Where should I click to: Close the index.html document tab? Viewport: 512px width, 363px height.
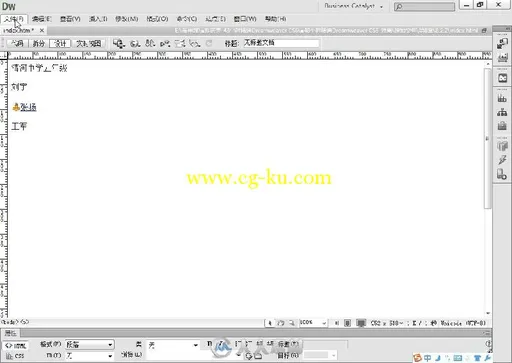pyautogui.click(x=42, y=30)
